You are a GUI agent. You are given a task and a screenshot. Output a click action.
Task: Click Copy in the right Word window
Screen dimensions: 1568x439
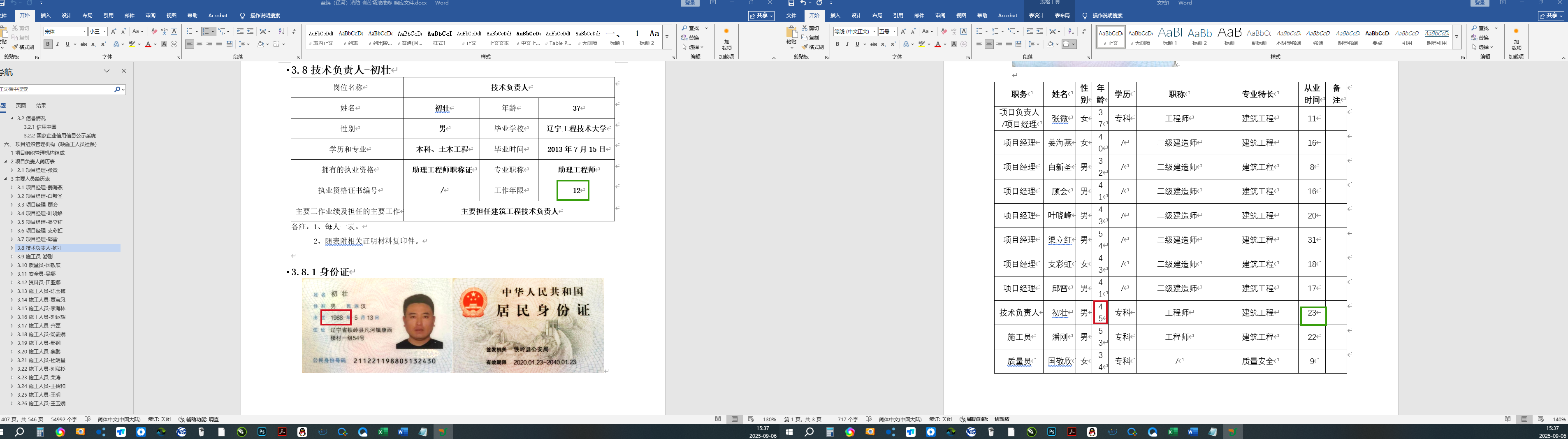pos(810,38)
